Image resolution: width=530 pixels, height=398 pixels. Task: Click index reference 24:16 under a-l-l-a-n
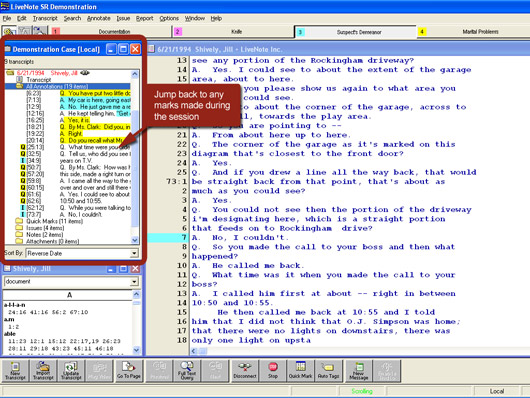[17, 312]
